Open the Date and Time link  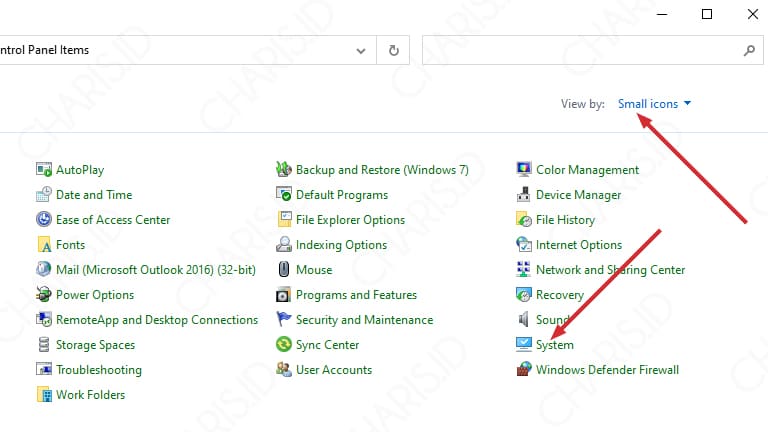point(94,195)
